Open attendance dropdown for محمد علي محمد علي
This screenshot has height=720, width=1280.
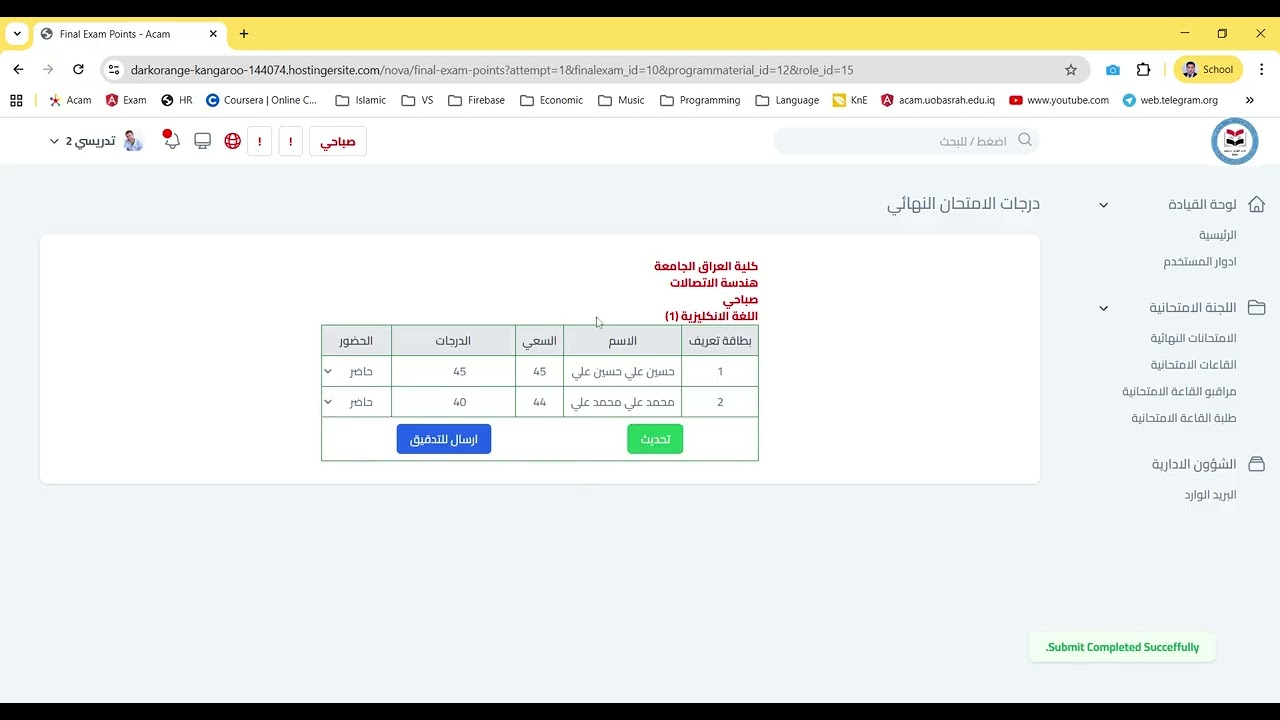355,402
